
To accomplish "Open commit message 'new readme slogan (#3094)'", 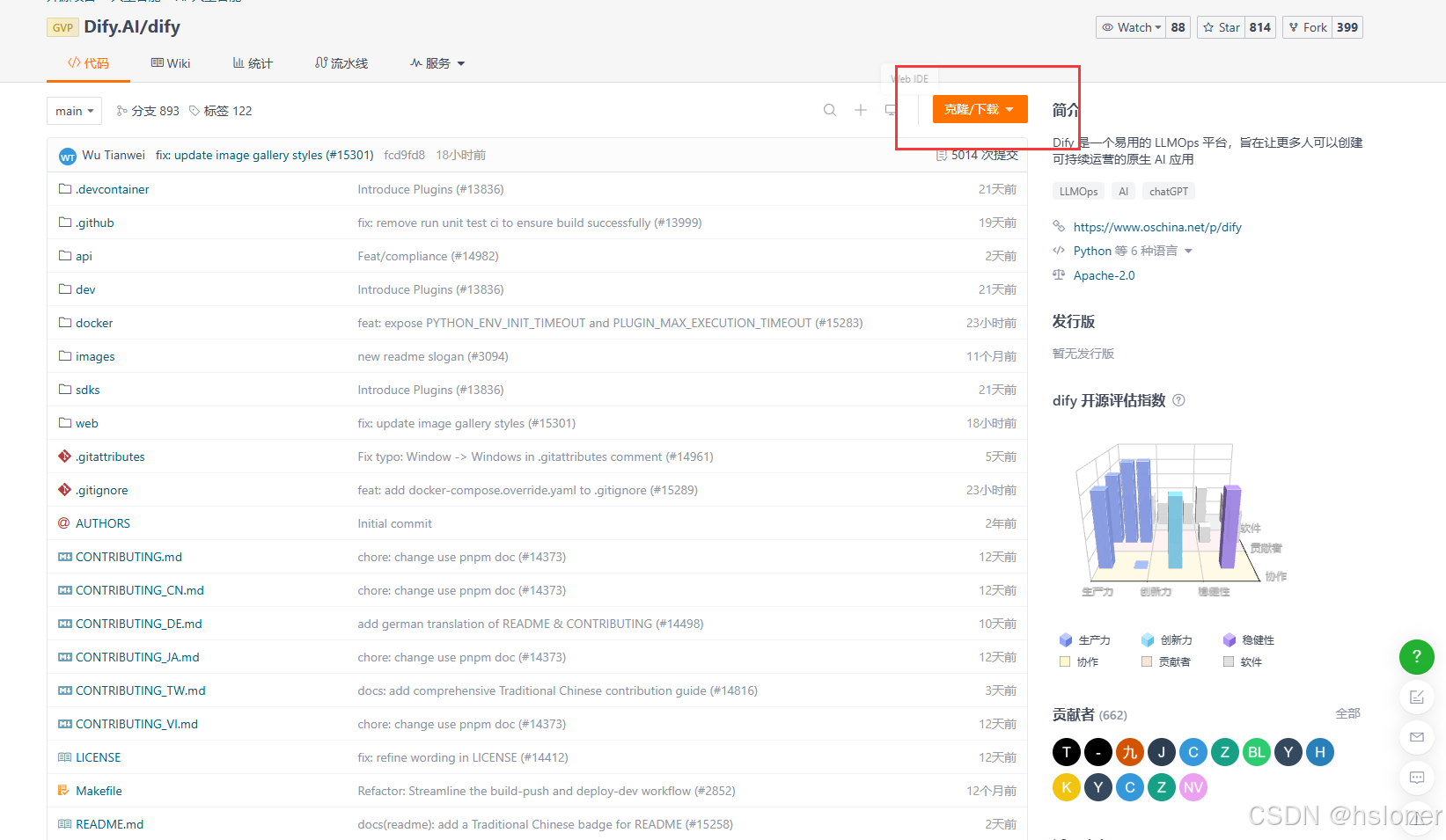I will coord(433,356).
